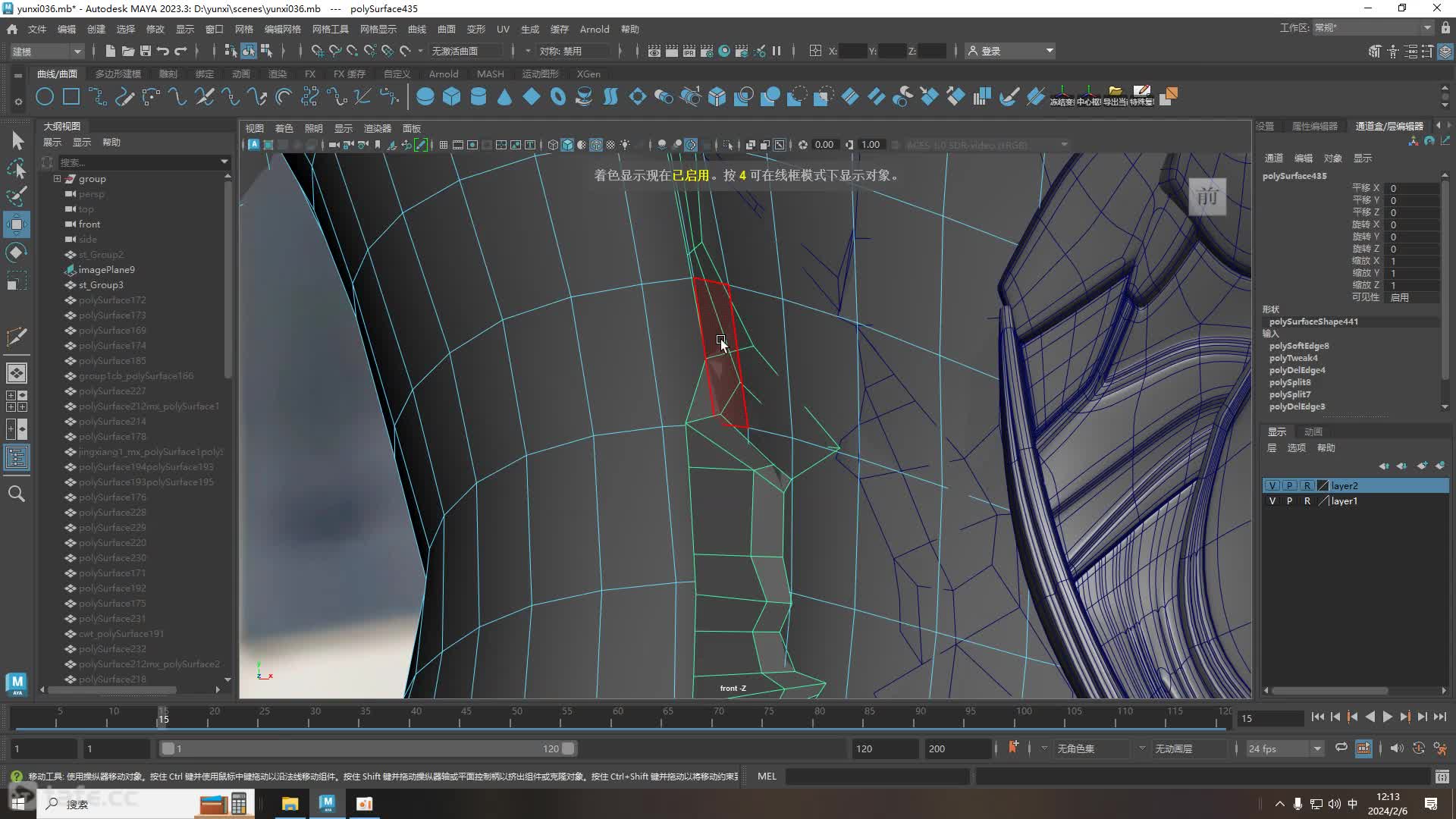Click the range slider end handle
The width and height of the screenshot is (1456, 819).
568,748
